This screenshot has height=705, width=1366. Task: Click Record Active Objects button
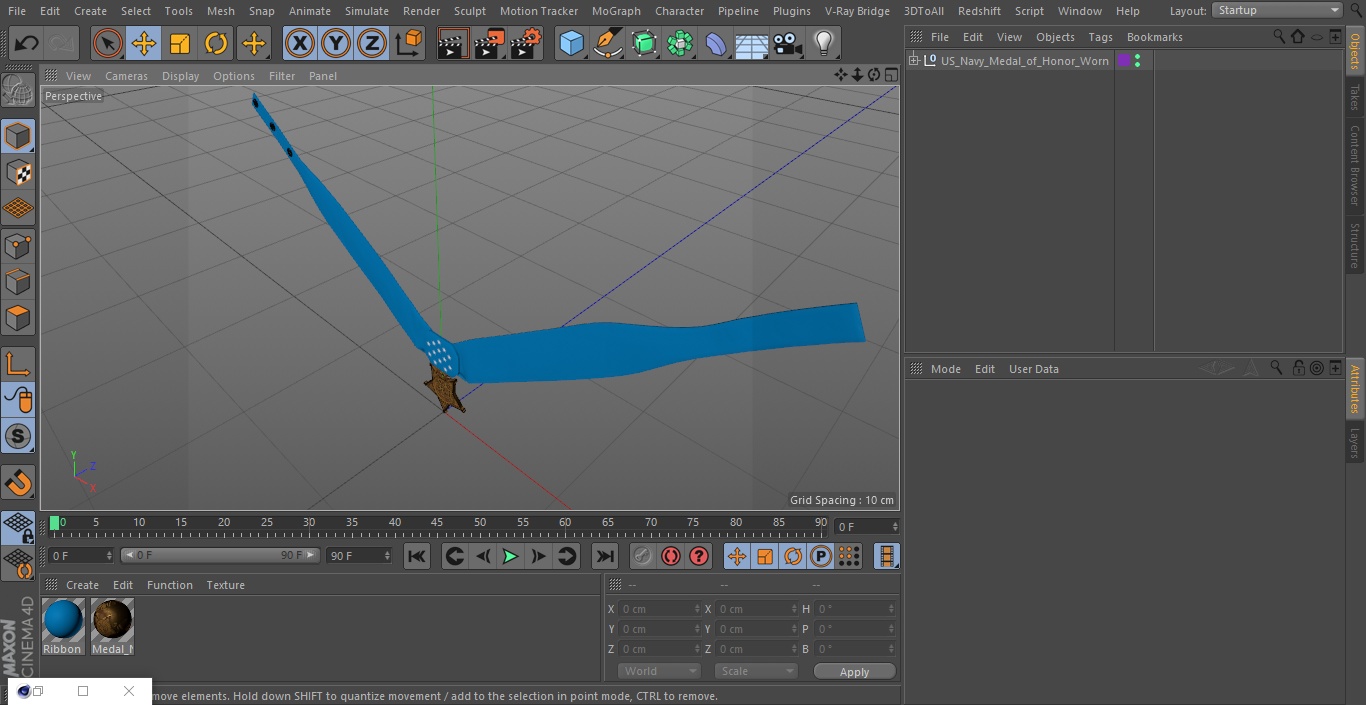click(x=643, y=556)
